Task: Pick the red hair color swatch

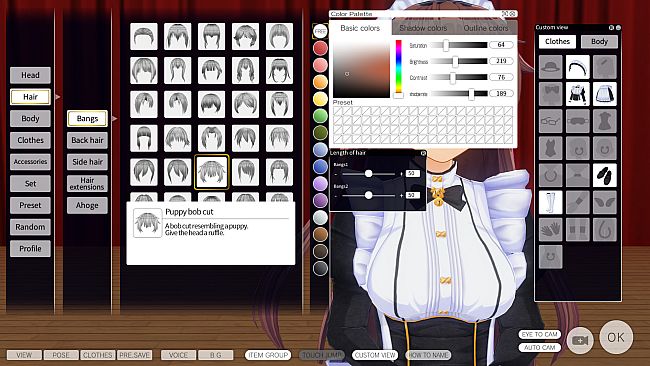Action: pos(320,48)
